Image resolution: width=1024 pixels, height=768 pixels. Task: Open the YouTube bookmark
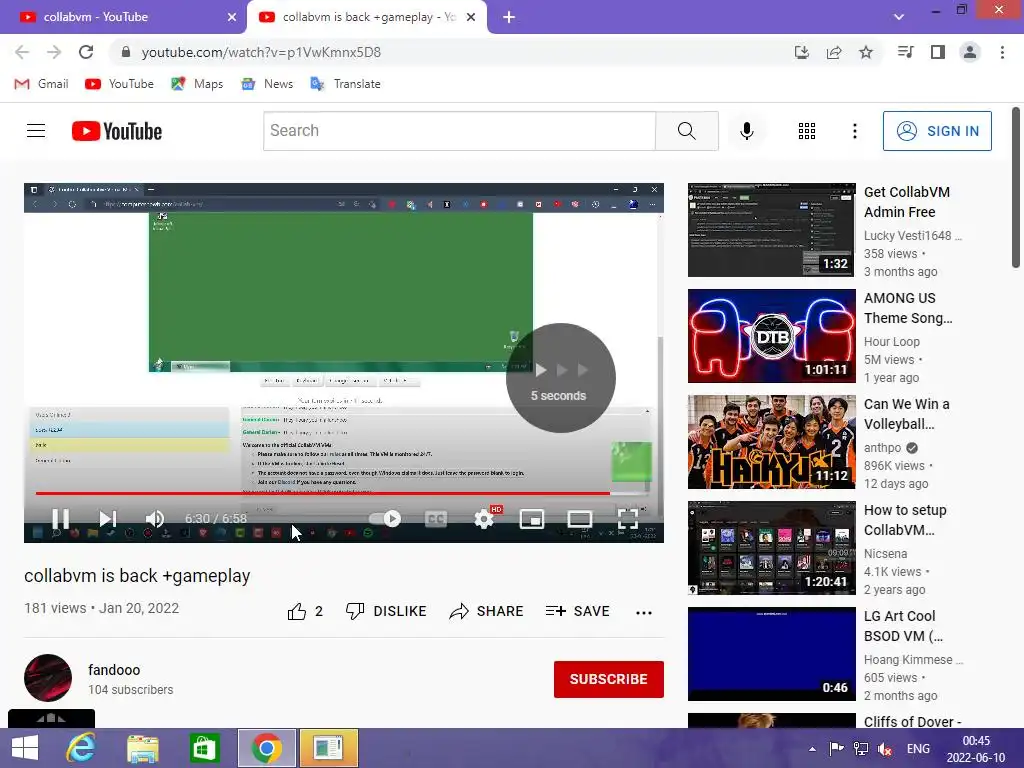coord(120,84)
